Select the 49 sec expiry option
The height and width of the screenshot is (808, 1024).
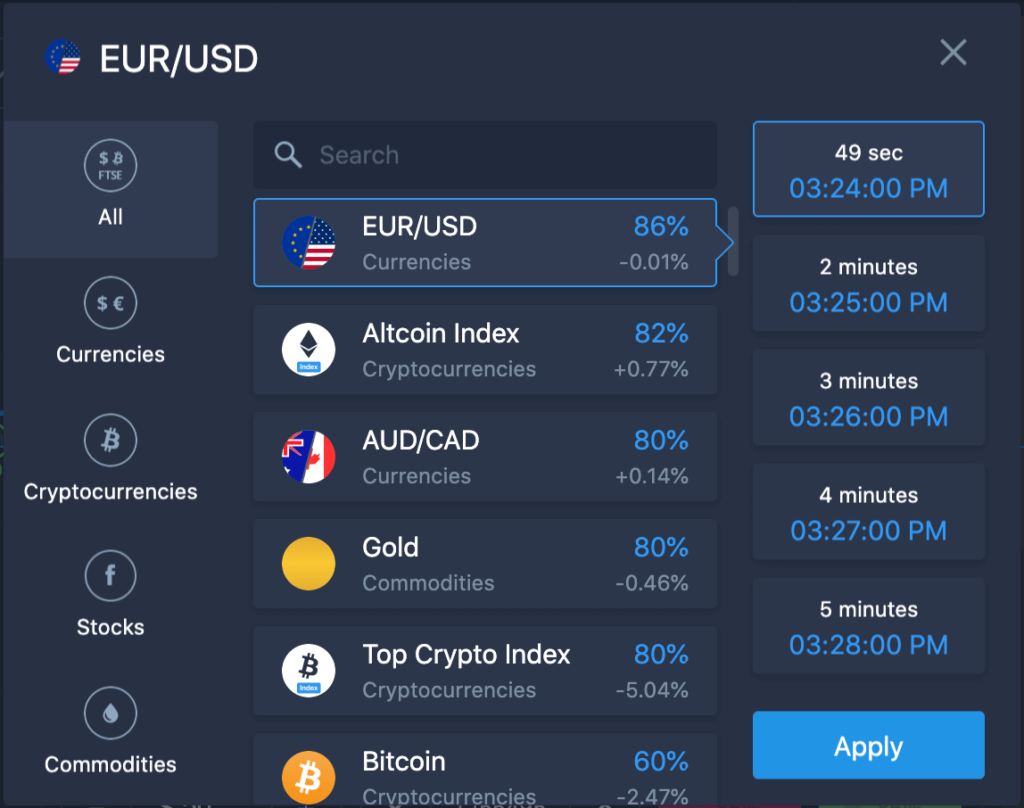[x=868, y=169]
